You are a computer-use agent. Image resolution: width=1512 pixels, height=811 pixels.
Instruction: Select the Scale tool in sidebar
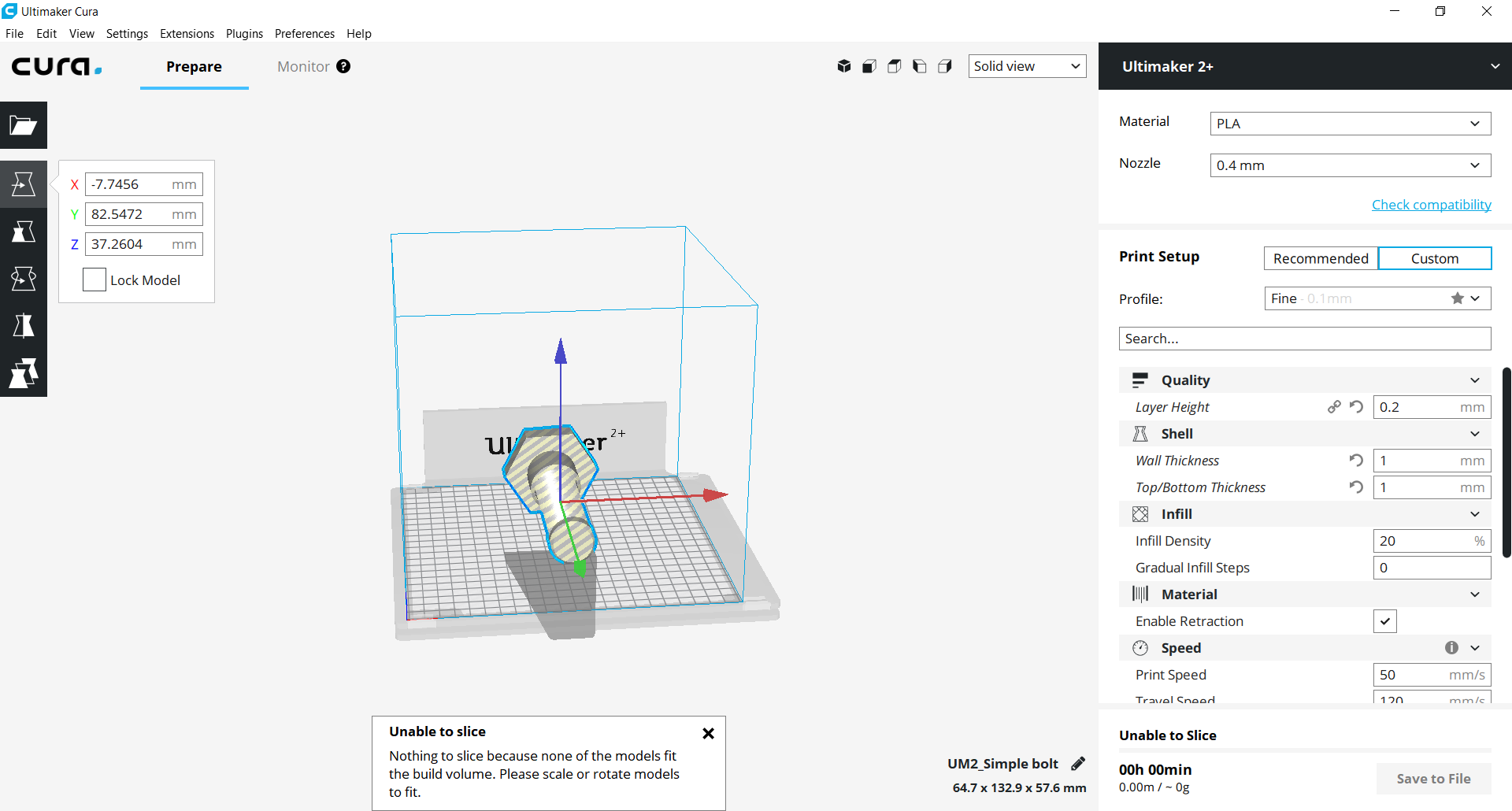click(x=24, y=231)
